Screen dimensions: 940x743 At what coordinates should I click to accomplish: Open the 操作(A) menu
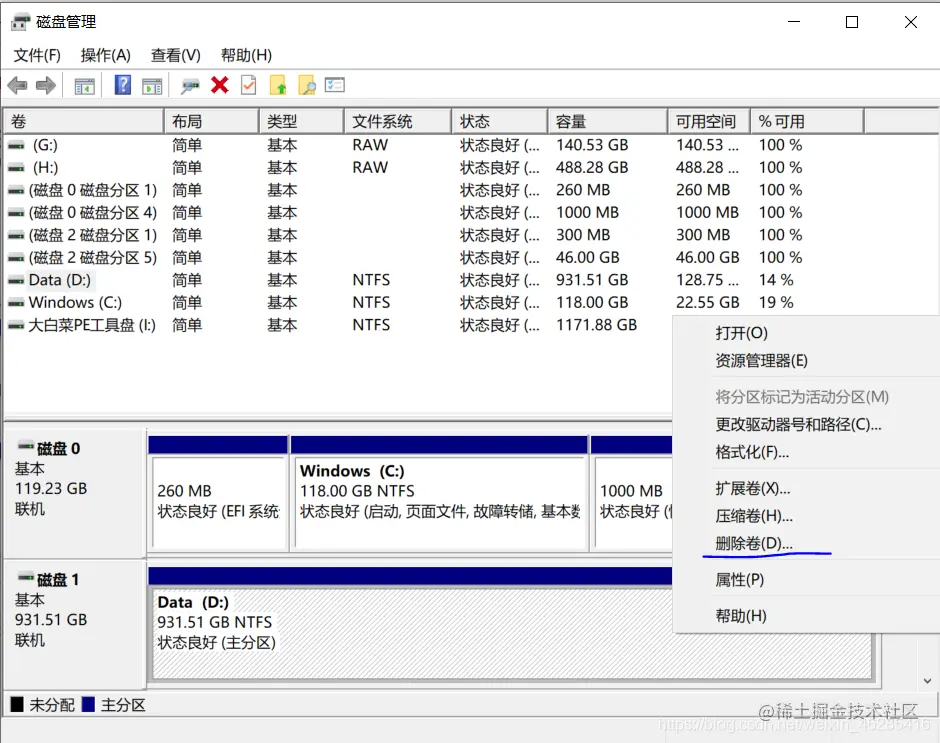tap(105, 55)
